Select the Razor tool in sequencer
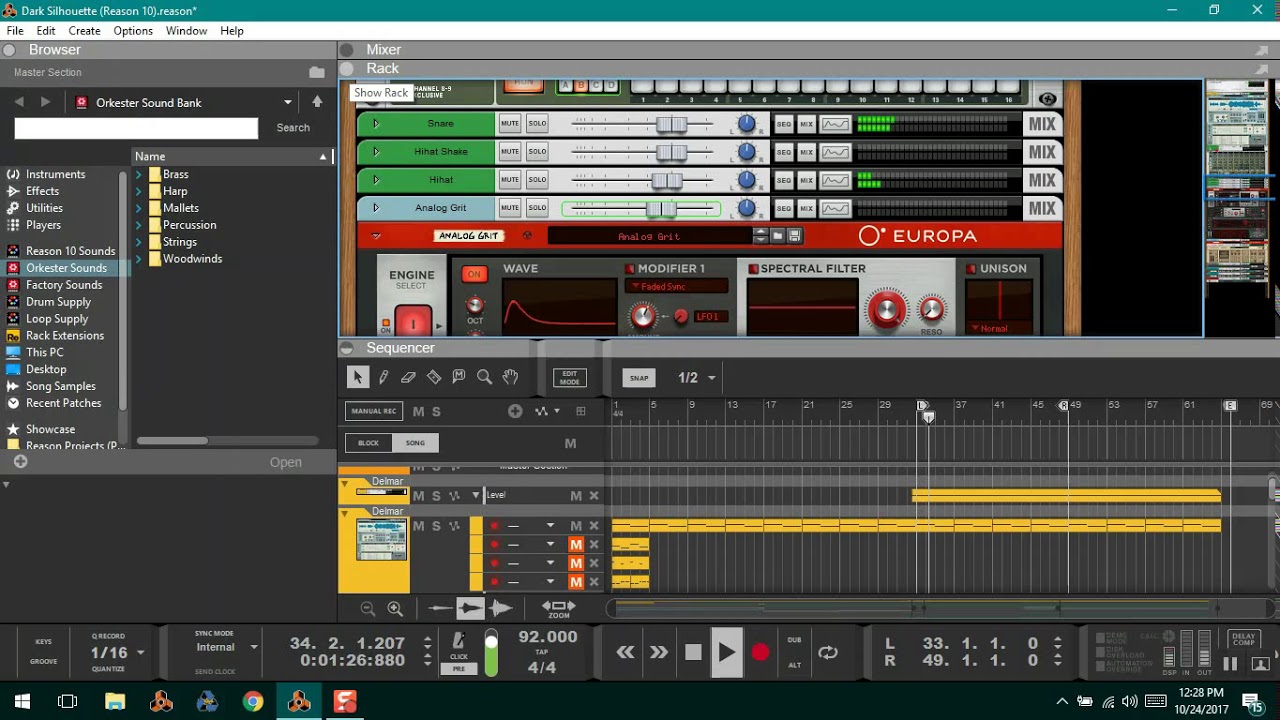This screenshot has width=1280, height=720. tap(434, 377)
